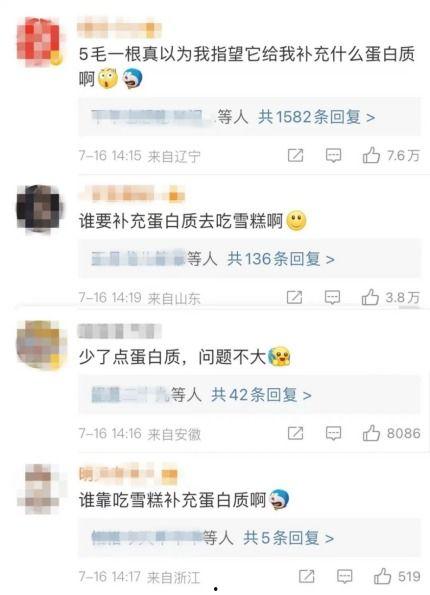This screenshot has width=430, height=595.
Task: Reply to the comment from 浙江
Action: [345, 577]
